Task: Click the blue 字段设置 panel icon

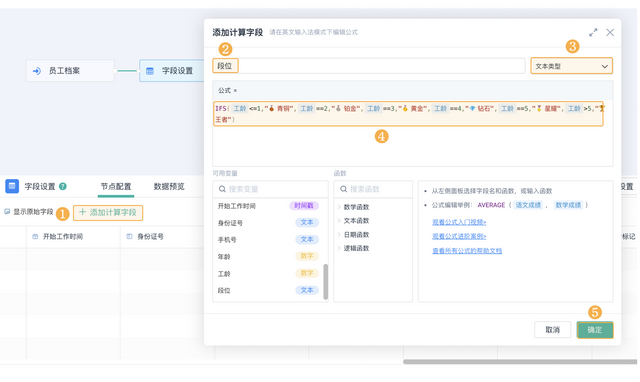Action: (12, 186)
